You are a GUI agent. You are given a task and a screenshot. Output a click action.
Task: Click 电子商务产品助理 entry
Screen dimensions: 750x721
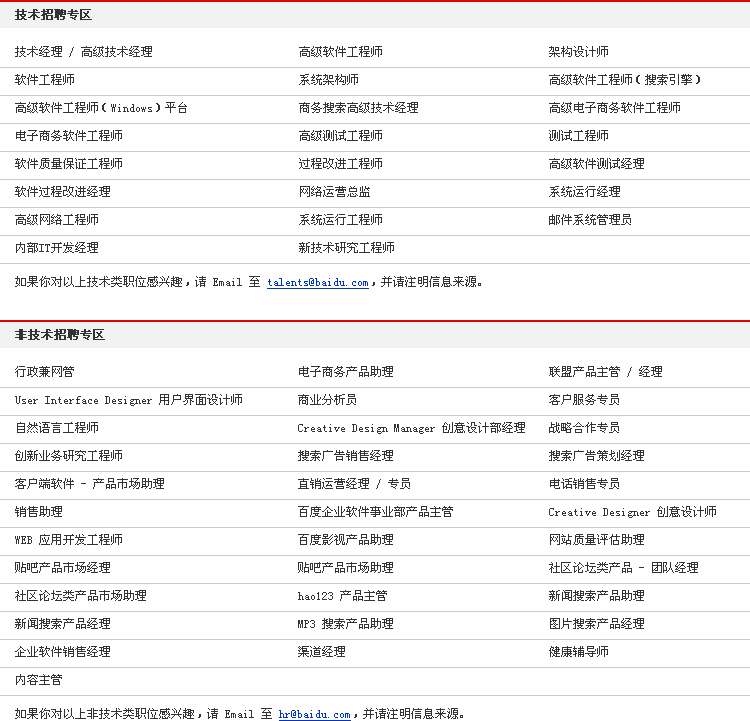(346, 372)
